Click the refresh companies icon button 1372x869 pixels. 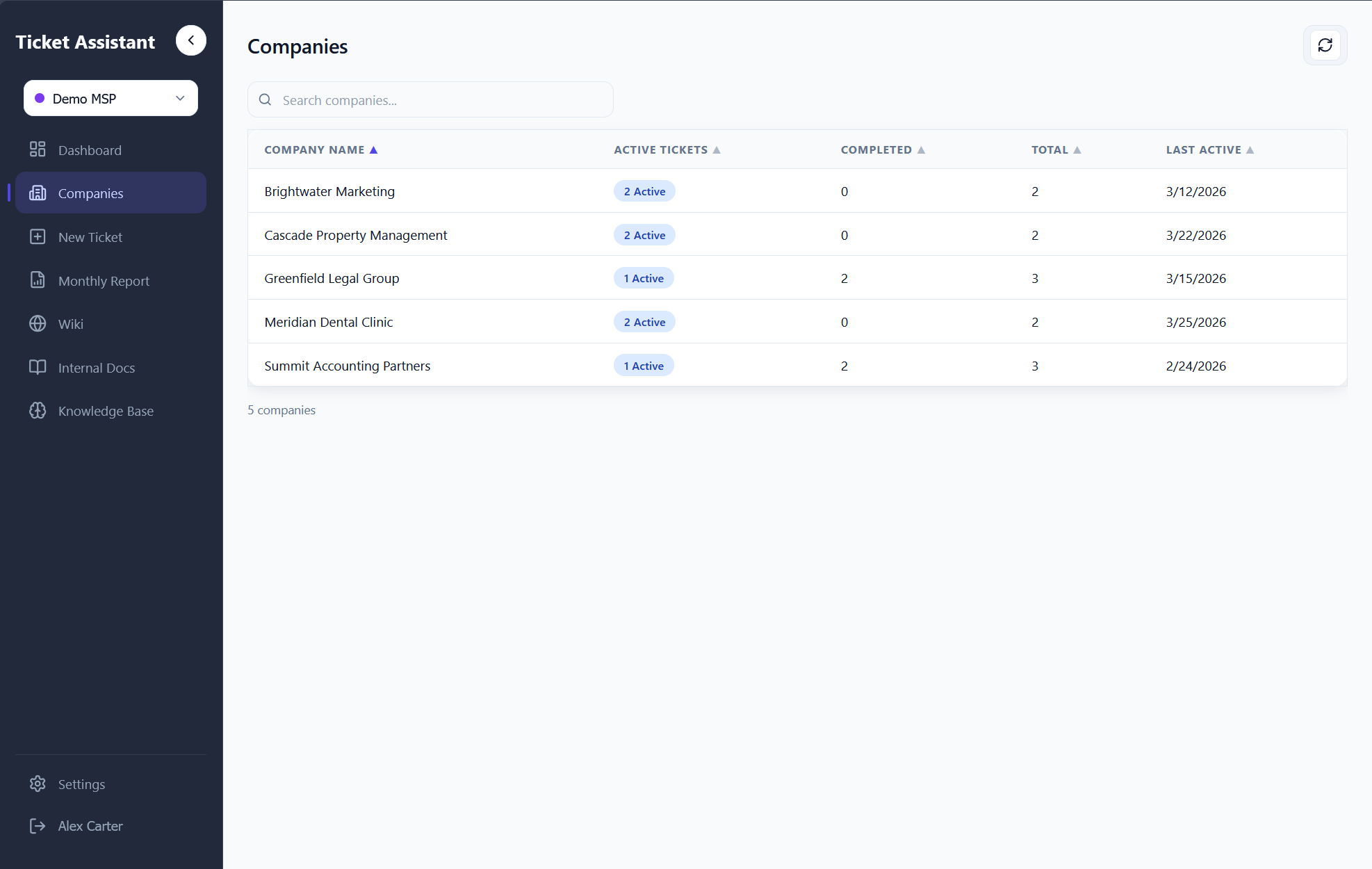click(1325, 45)
